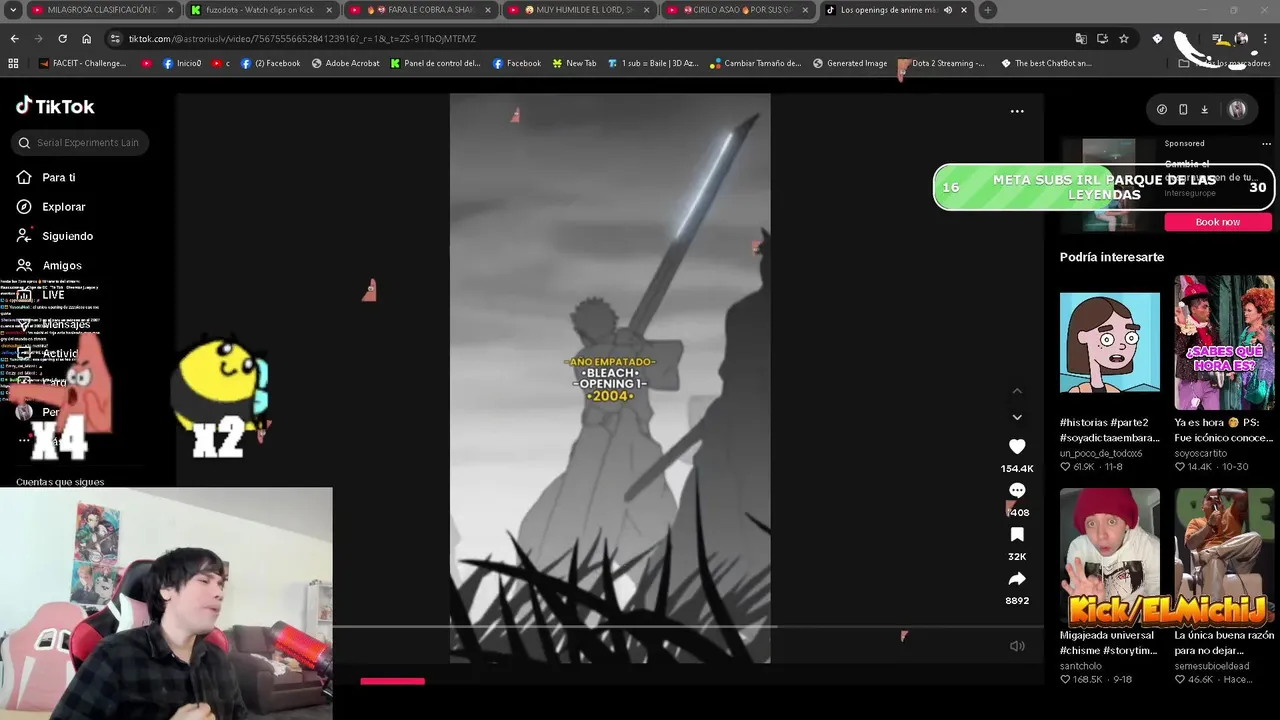The width and height of the screenshot is (1280, 720).
Task: Close the fuzodota Kick tab
Action: coord(330,10)
